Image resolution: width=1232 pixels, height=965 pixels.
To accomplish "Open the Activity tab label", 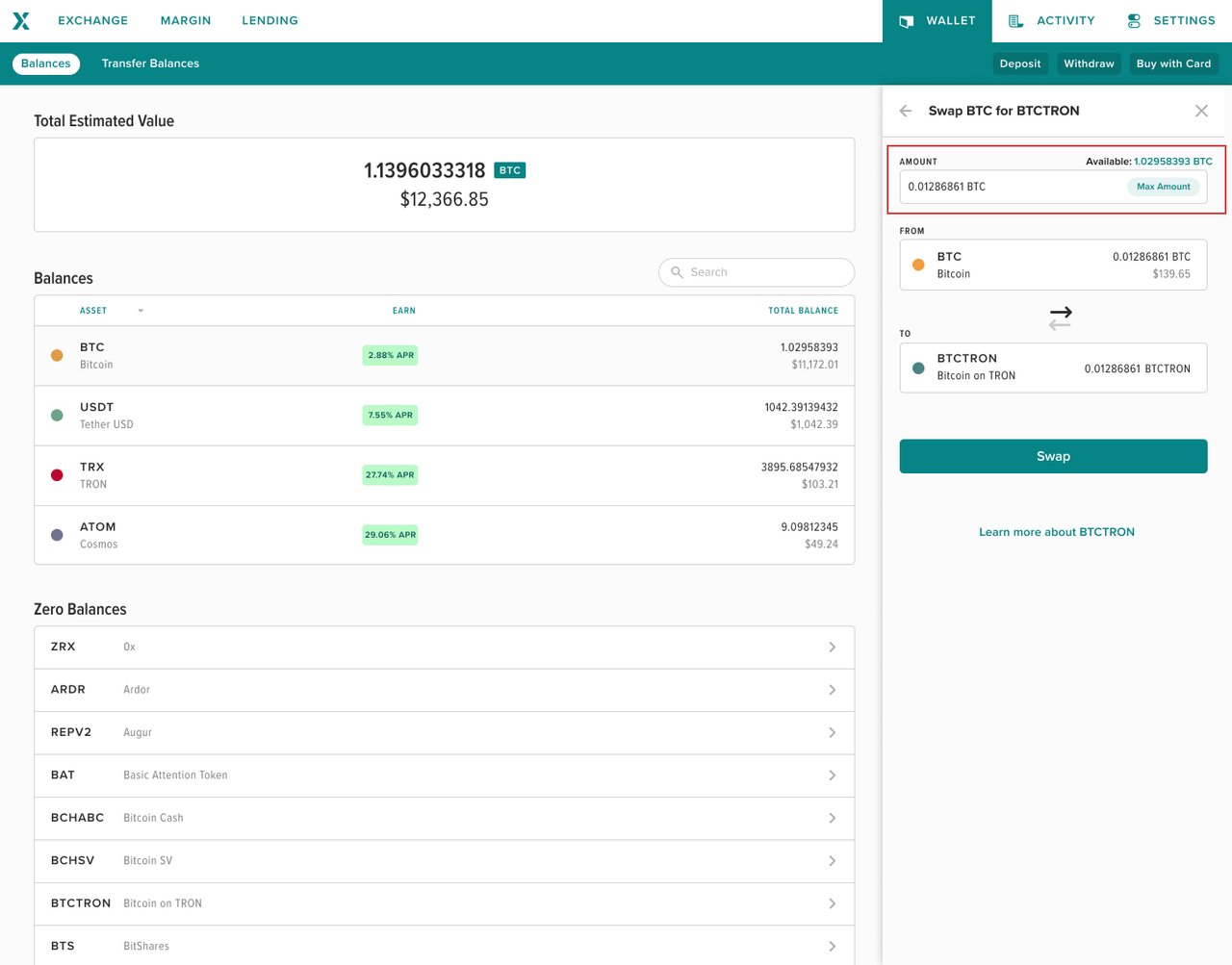I will [x=1065, y=20].
